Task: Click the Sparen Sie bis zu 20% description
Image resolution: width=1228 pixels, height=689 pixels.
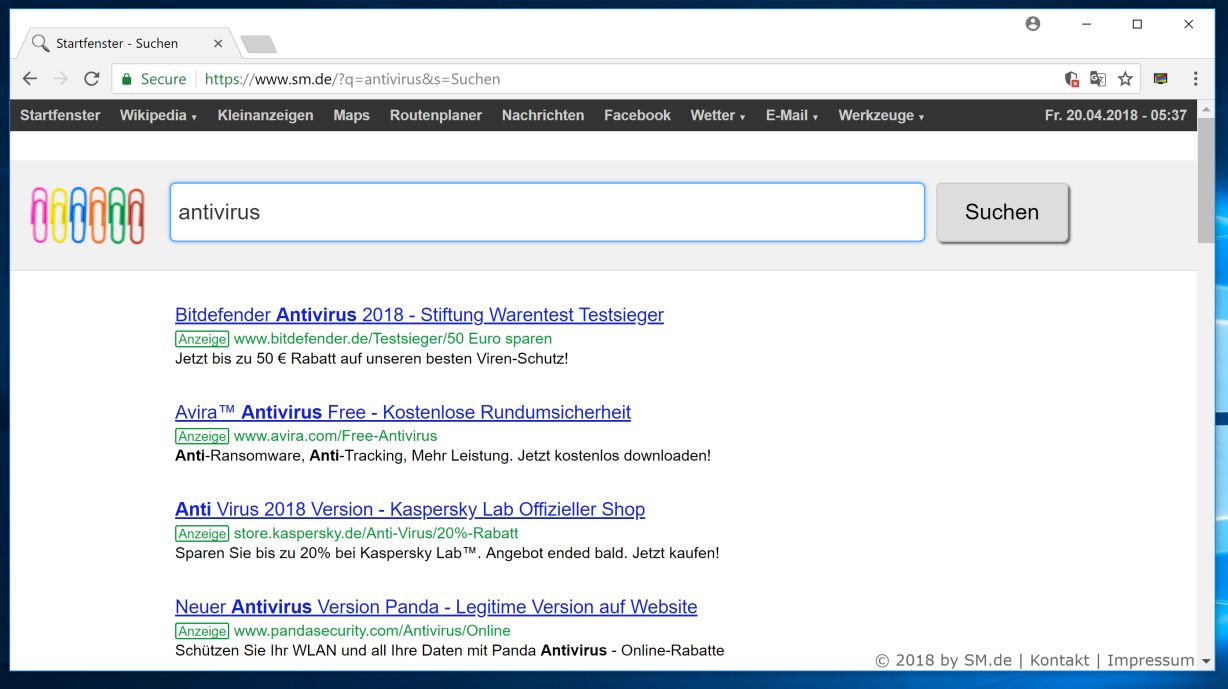Action: 447,552
